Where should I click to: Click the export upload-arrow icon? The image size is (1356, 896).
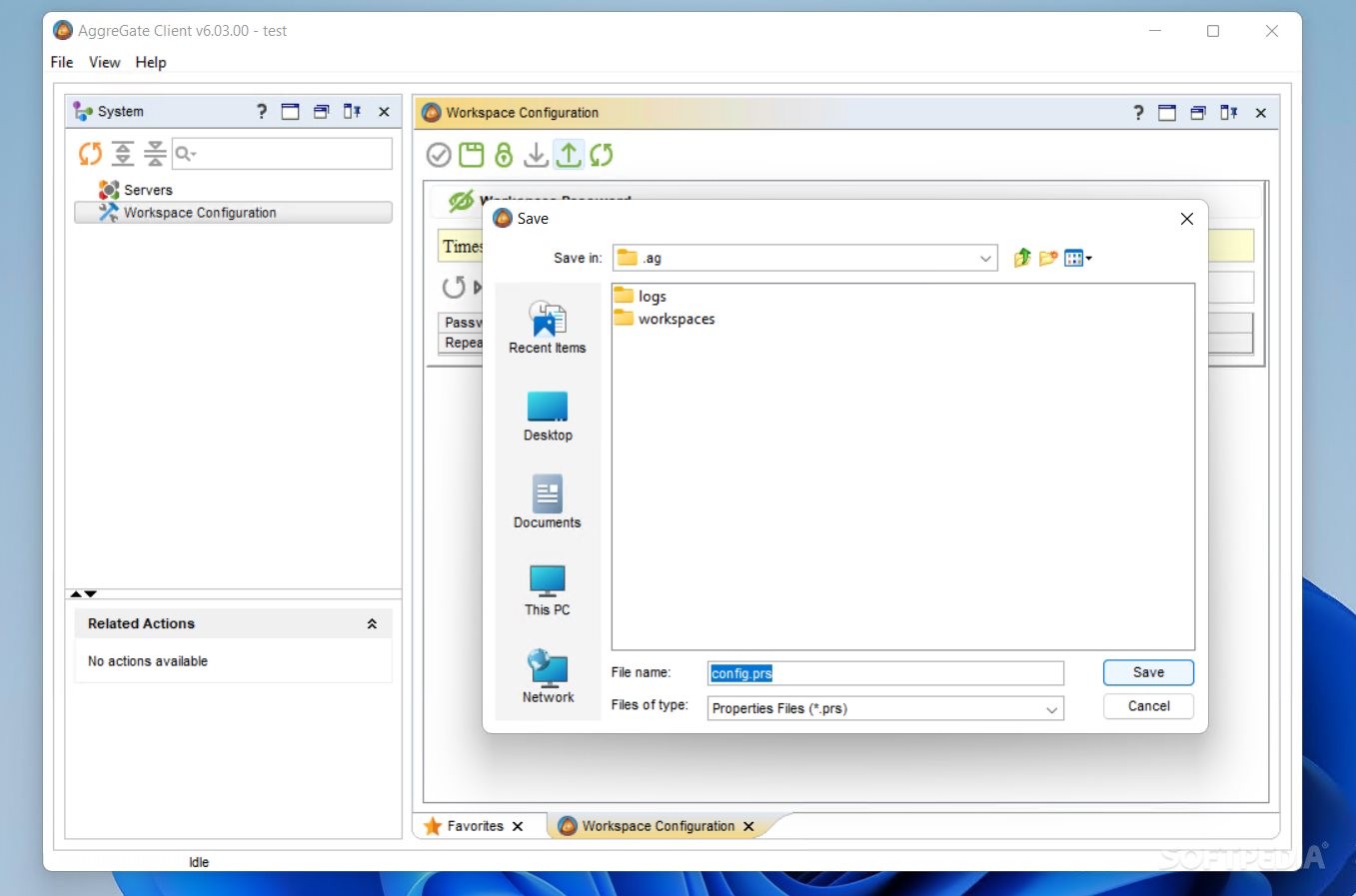click(569, 155)
